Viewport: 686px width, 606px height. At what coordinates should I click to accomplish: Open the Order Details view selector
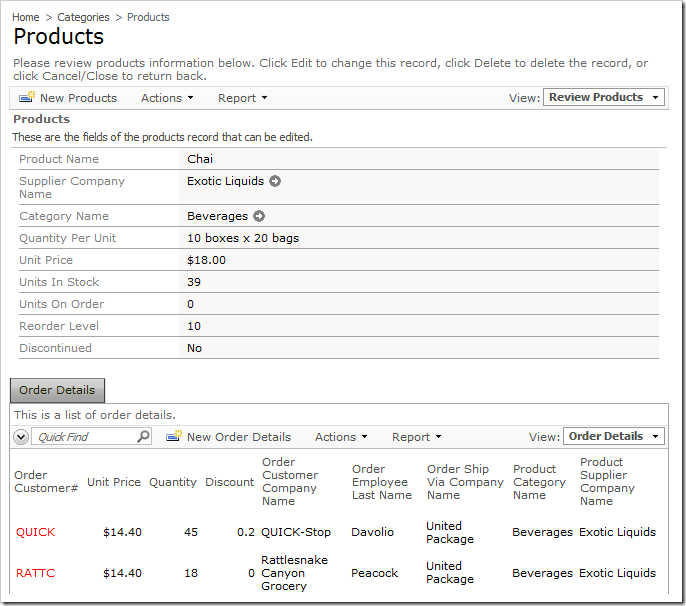[614, 436]
